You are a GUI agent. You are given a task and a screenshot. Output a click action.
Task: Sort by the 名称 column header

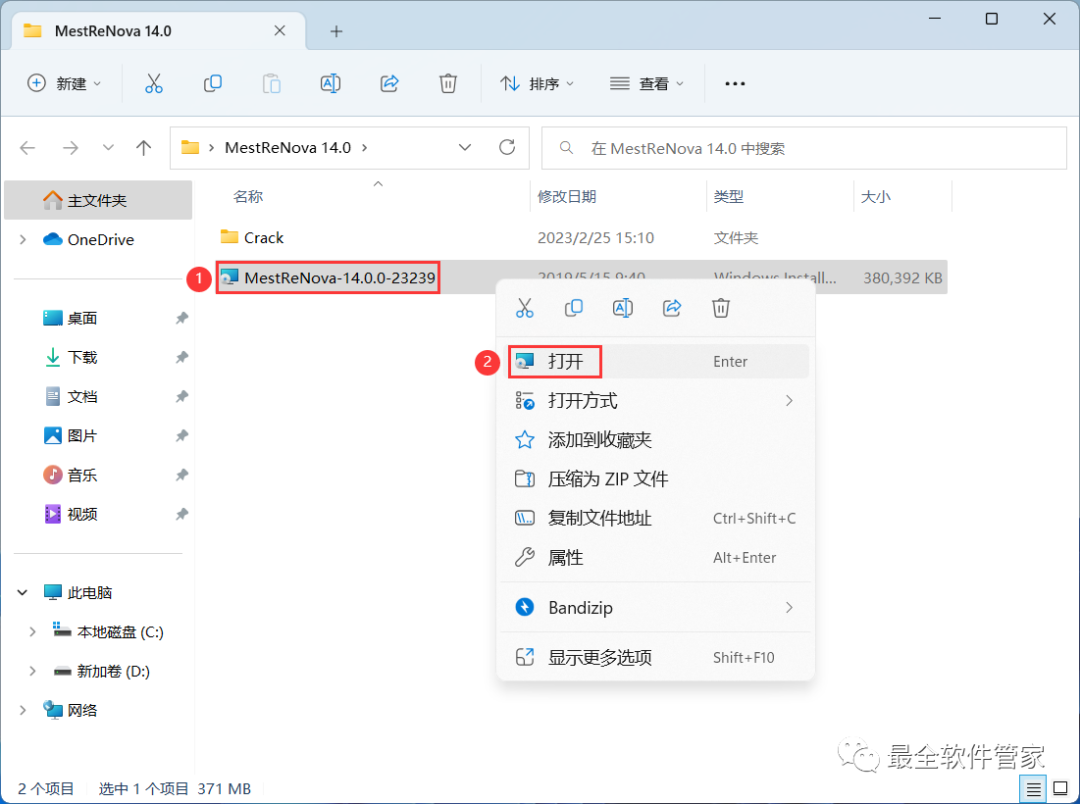(248, 196)
